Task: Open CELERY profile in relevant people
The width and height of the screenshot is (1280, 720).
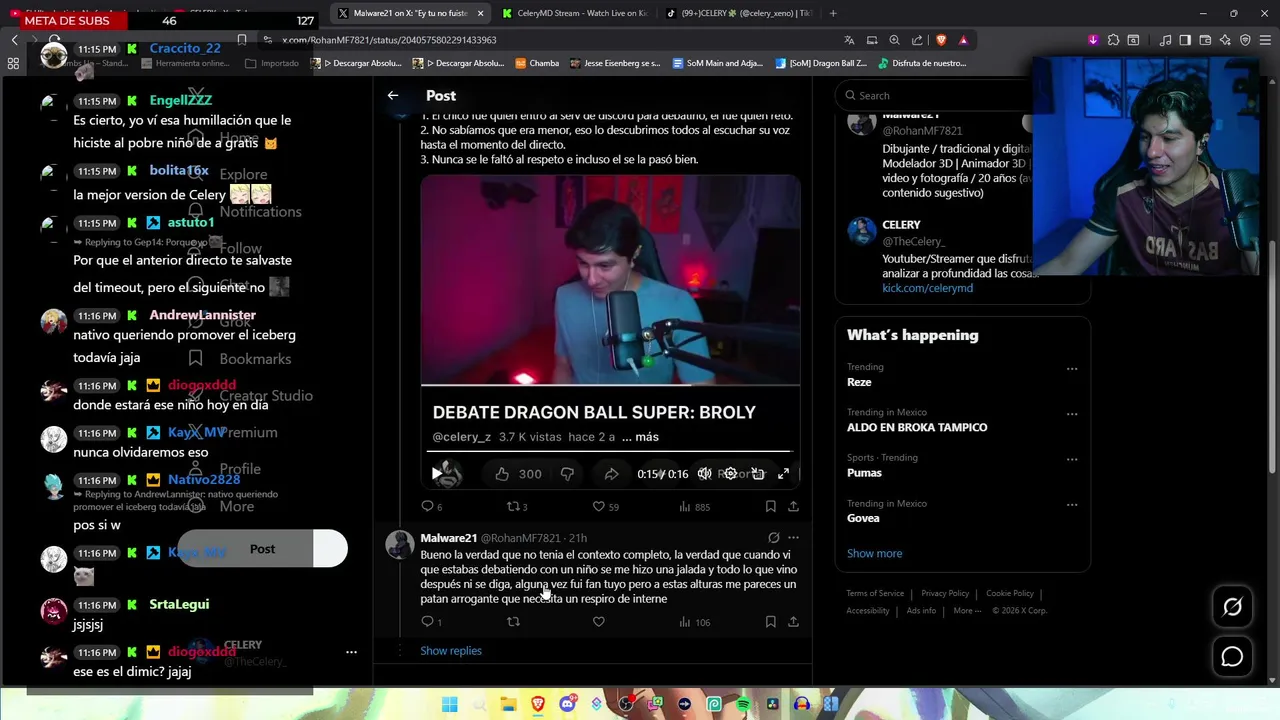Action: [901, 225]
